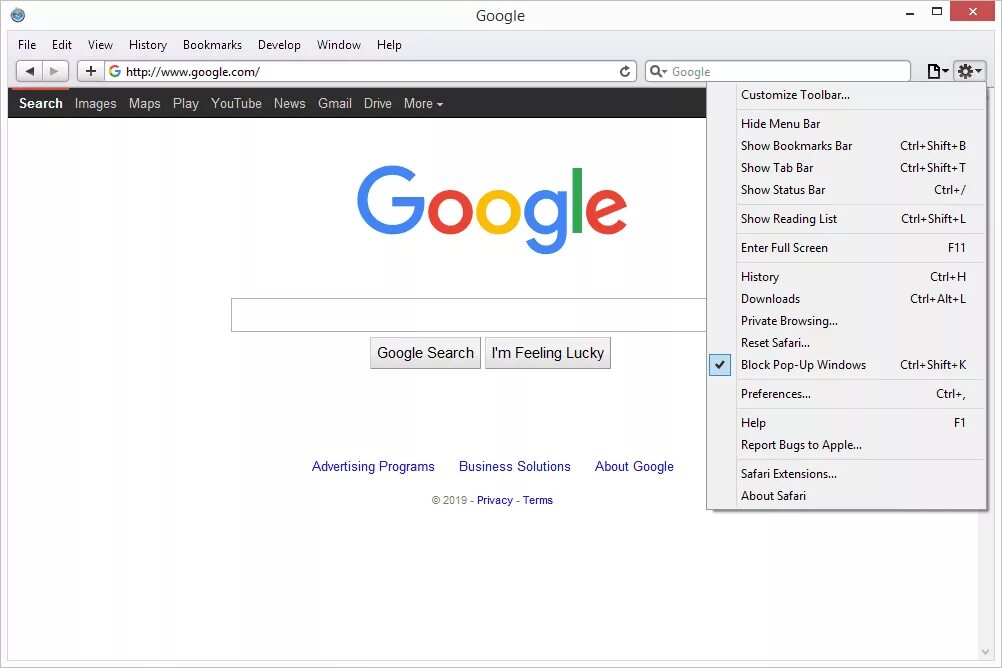
Task: Click the I'm Feeling Lucky button
Action: tap(548, 353)
